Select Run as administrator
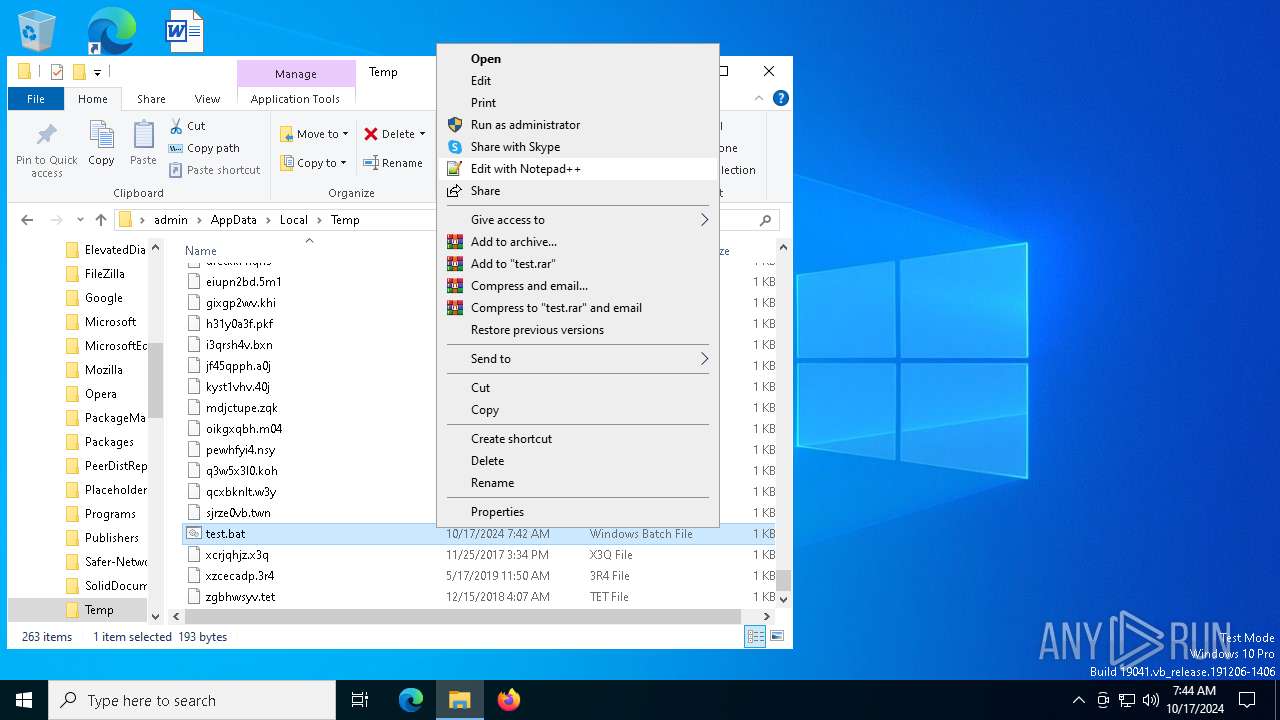 (x=578, y=125)
